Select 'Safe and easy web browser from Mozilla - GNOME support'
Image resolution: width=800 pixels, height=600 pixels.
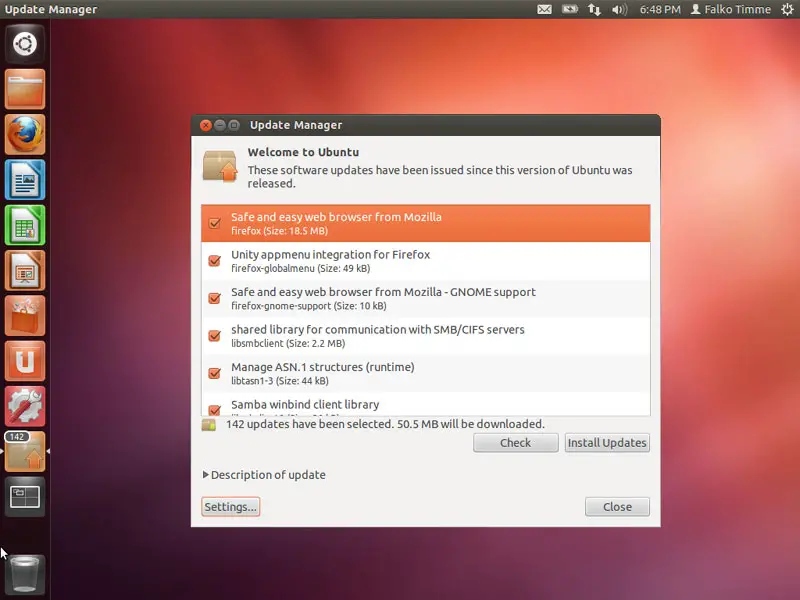(426, 298)
